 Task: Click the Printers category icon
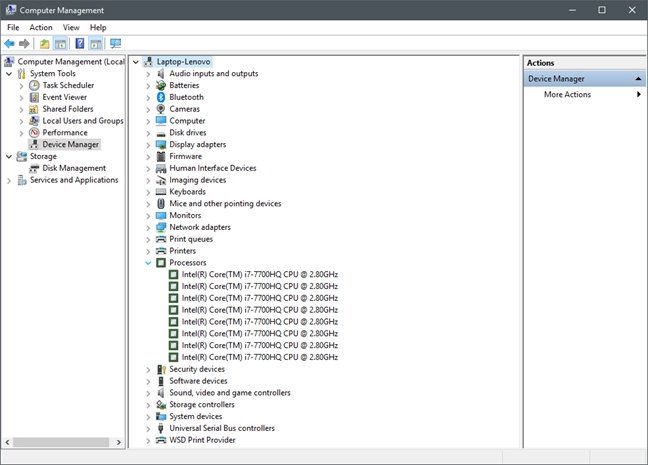(161, 251)
